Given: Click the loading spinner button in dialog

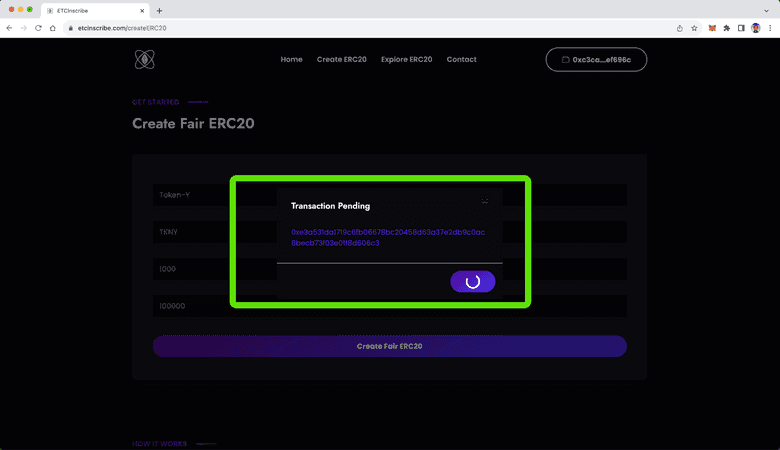Looking at the screenshot, I should [x=473, y=282].
